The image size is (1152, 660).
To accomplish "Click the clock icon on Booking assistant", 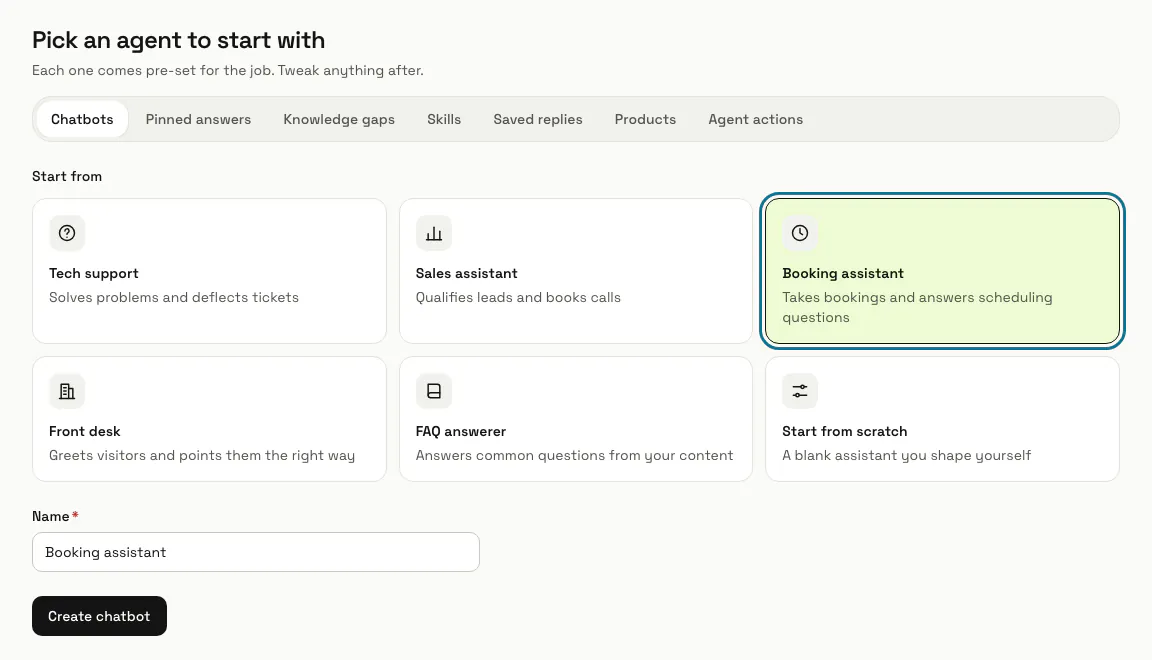I will pyautogui.click(x=800, y=233).
